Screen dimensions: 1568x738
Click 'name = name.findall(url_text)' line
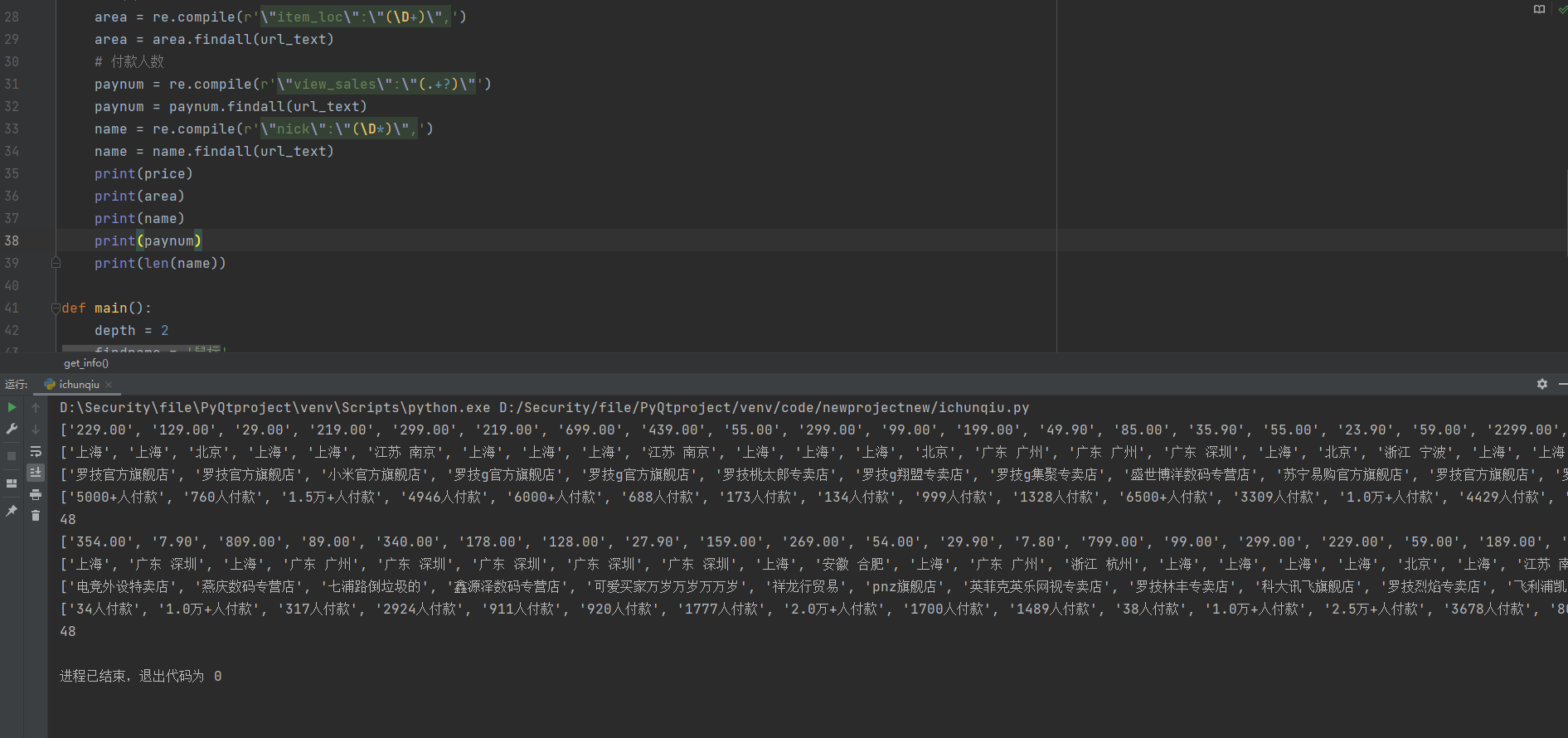tap(214, 151)
